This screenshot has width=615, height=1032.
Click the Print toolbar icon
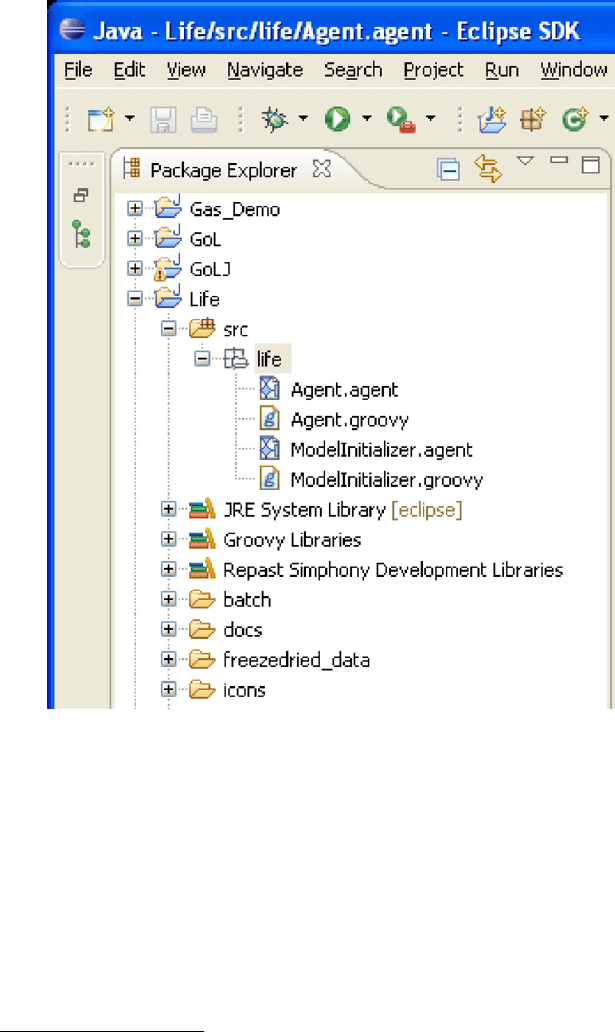[x=204, y=120]
